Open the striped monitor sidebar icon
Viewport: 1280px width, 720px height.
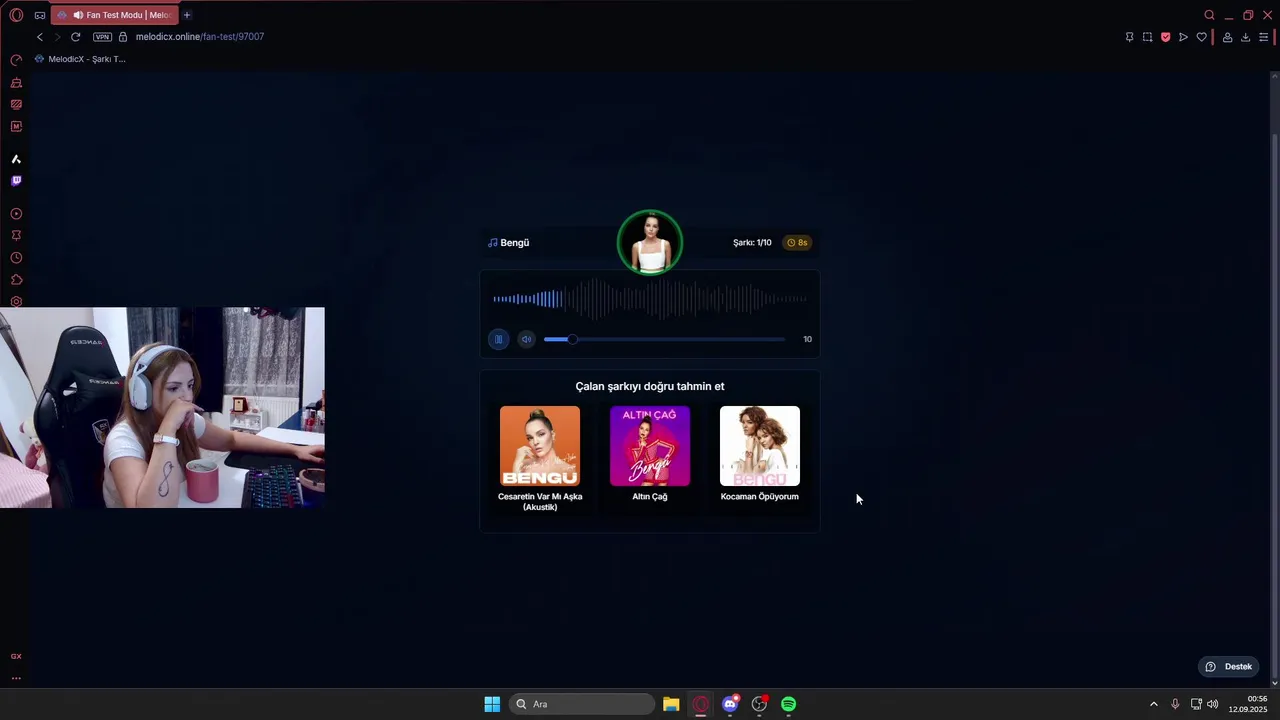[16, 104]
